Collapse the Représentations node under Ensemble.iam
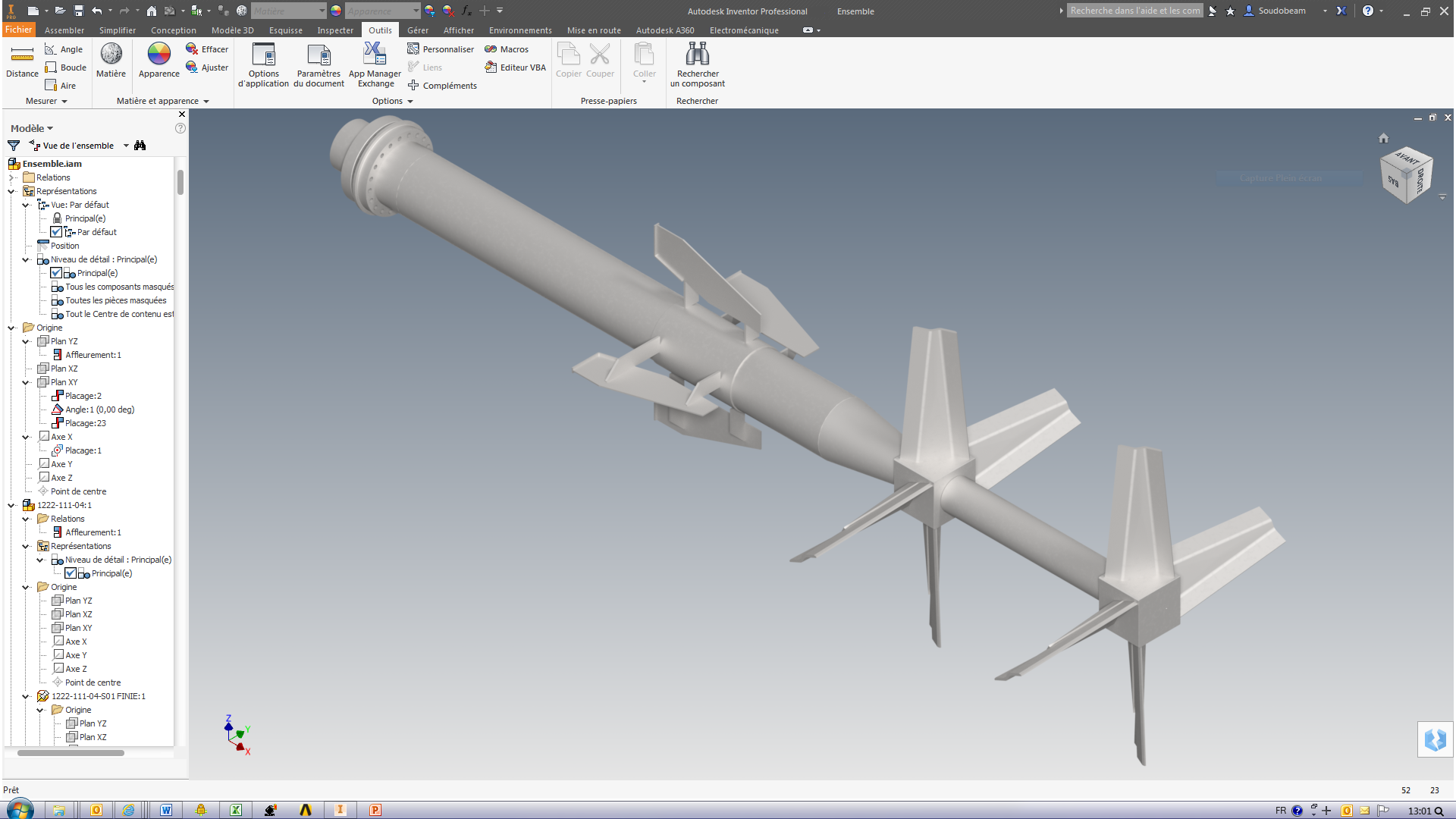The height and width of the screenshot is (819, 1456). point(11,191)
